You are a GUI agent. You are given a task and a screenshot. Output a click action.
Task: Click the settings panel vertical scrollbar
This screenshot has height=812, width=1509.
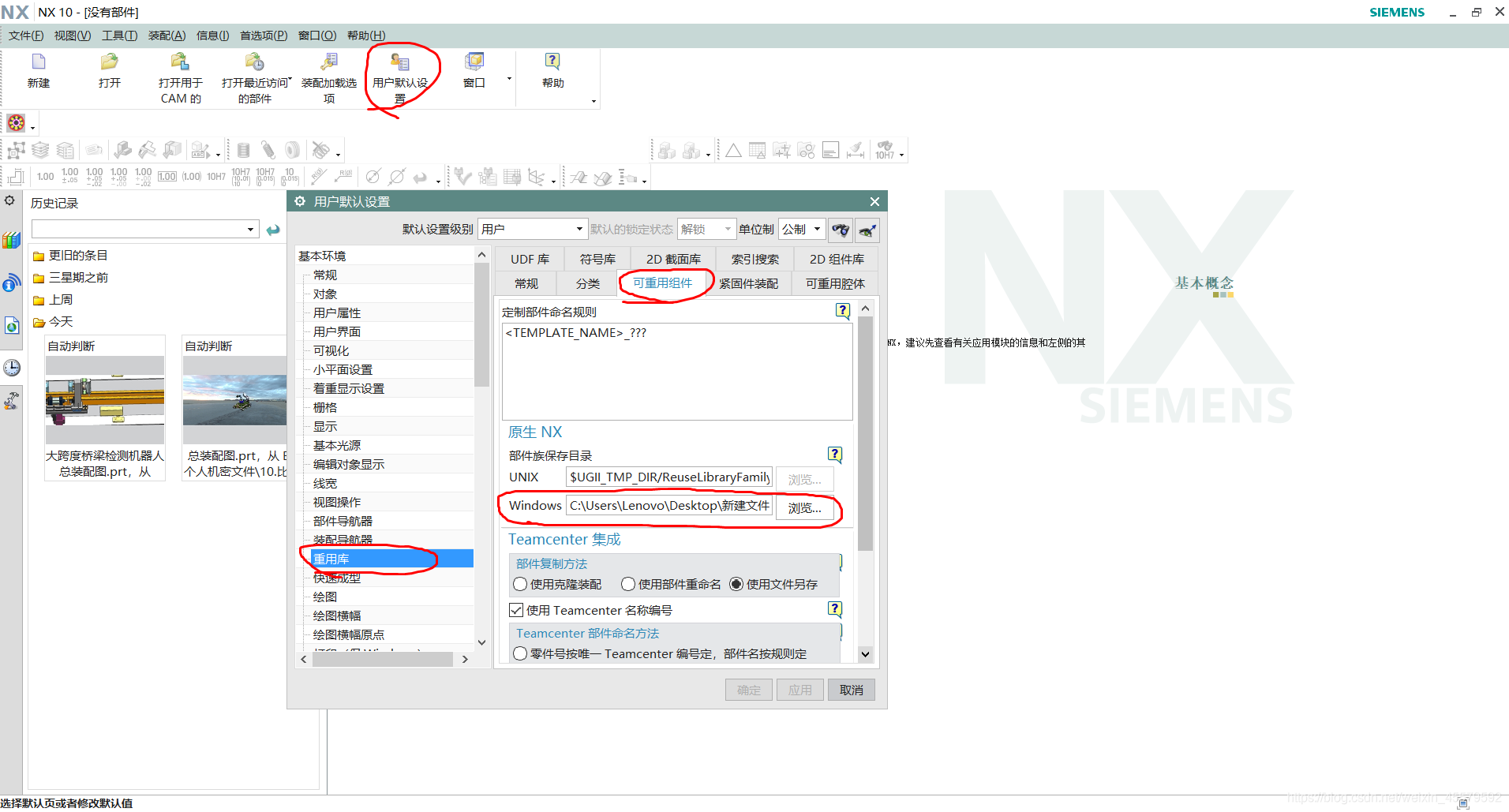pos(865,434)
